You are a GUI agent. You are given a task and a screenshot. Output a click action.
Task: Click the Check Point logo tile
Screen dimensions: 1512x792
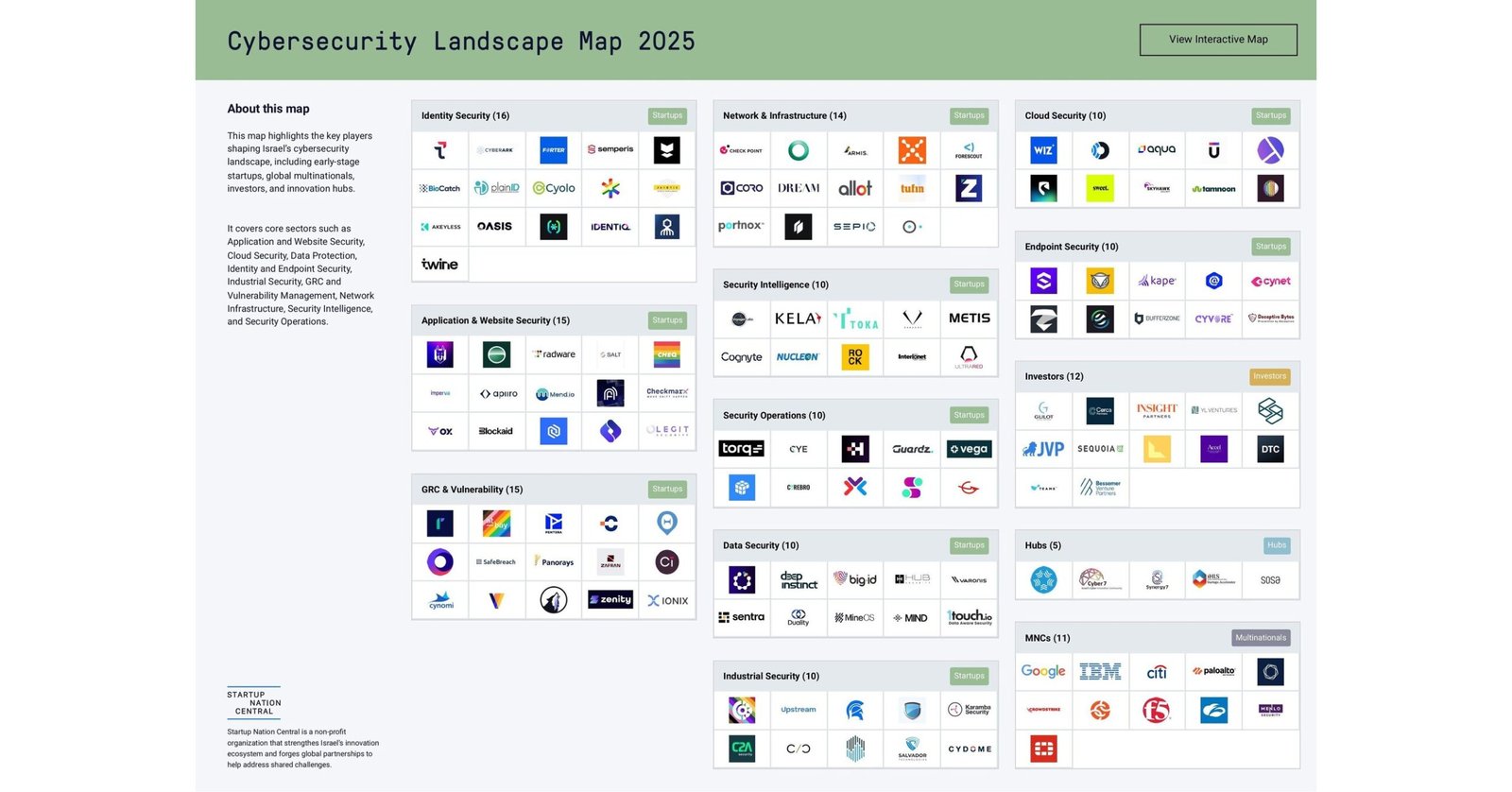click(742, 150)
